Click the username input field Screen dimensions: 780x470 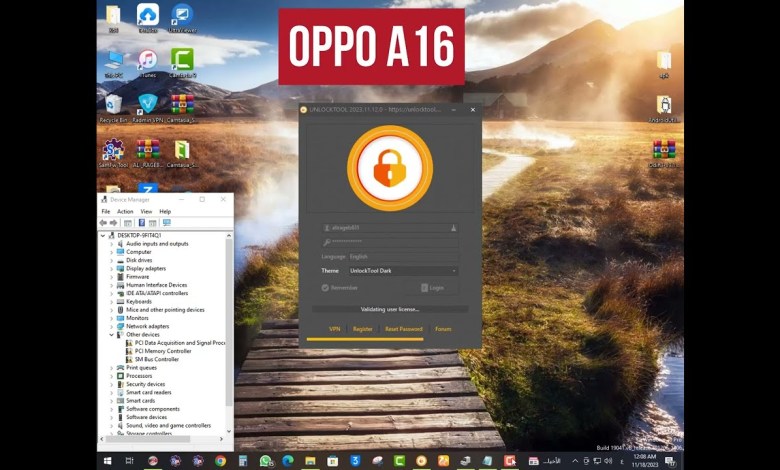(x=389, y=228)
